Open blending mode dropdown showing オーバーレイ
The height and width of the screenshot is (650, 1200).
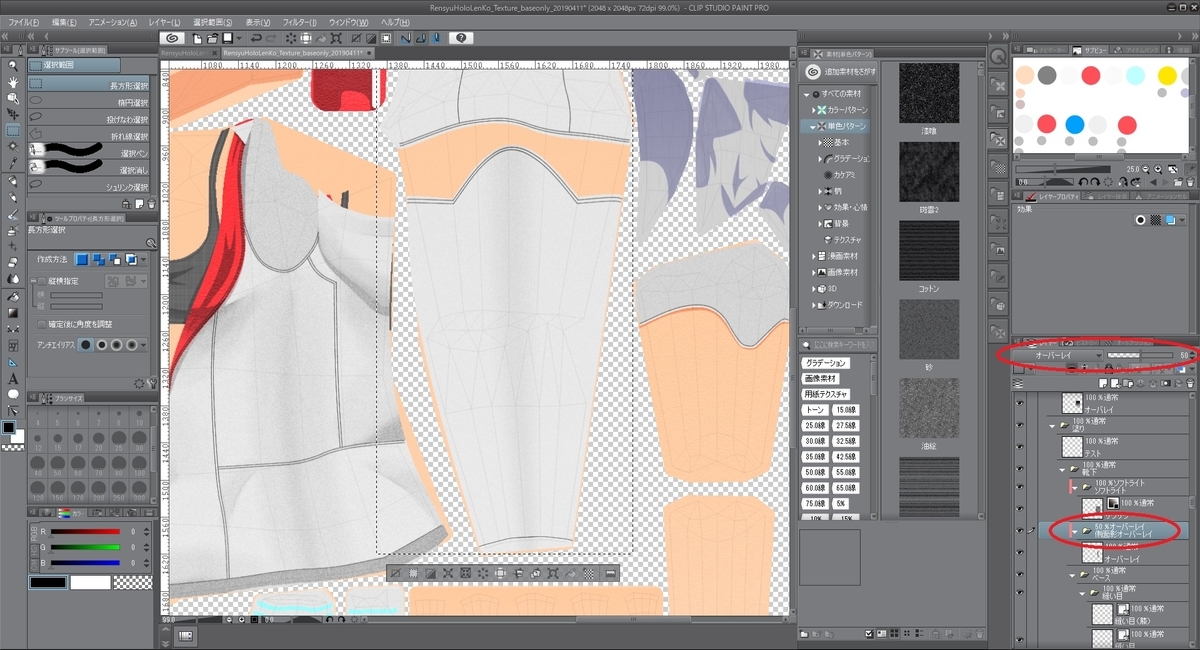point(1055,355)
